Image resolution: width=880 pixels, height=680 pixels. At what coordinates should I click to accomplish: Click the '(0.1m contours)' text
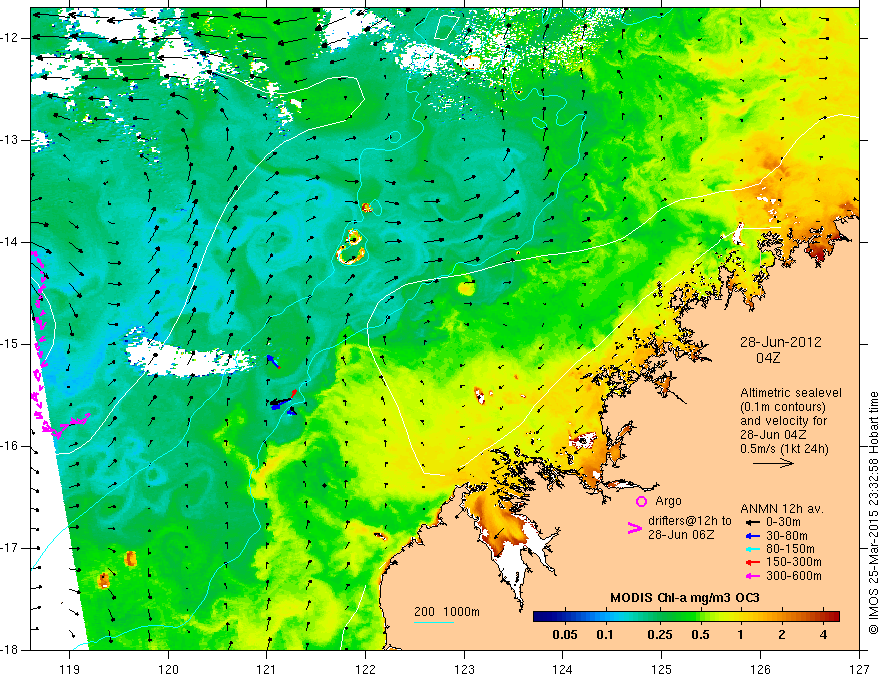coord(783,407)
